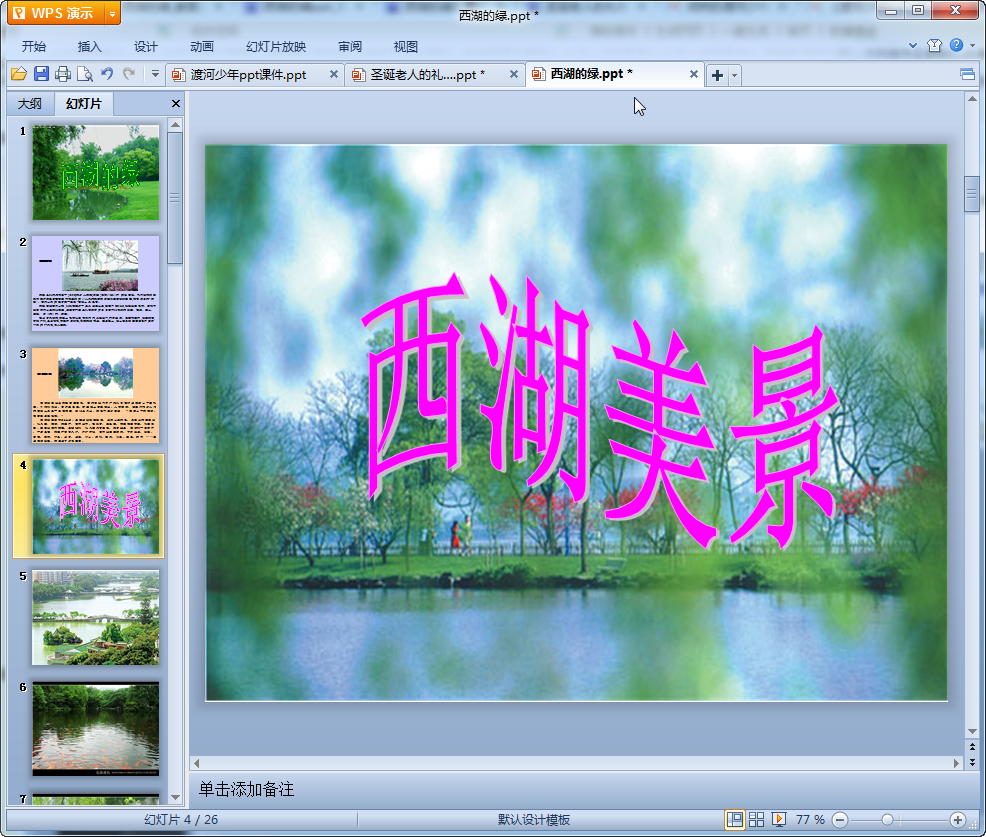The height and width of the screenshot is (837, 986).
Task: Toggle the ribbon collapse chevron
Action: pos(913,45)
